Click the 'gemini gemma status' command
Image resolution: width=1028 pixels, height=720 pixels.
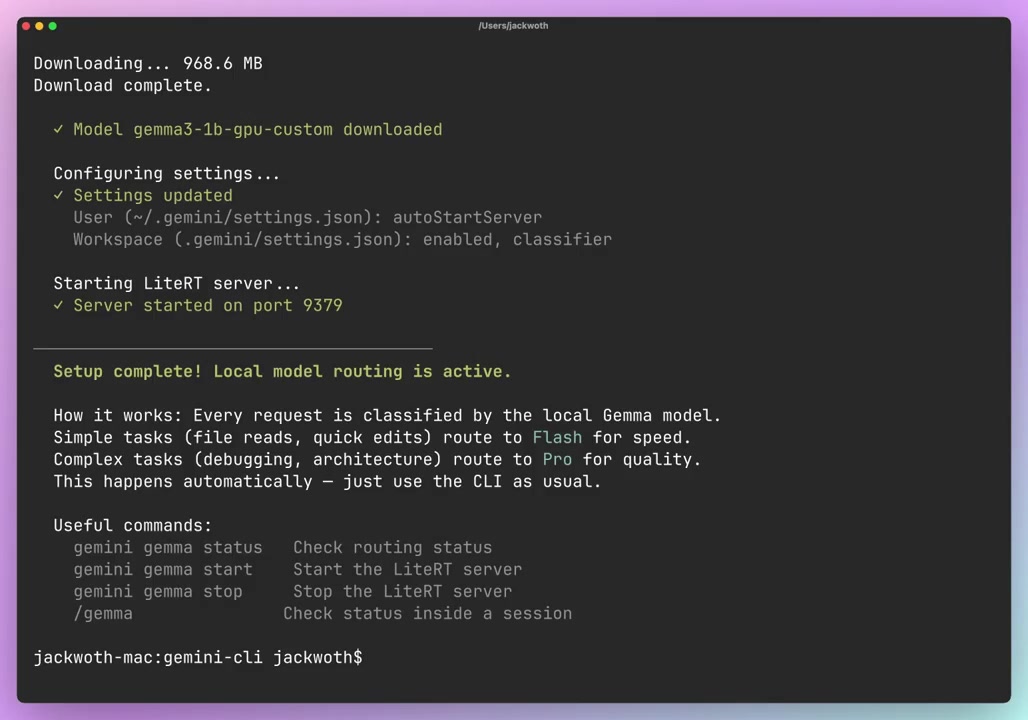pos(168,548)
